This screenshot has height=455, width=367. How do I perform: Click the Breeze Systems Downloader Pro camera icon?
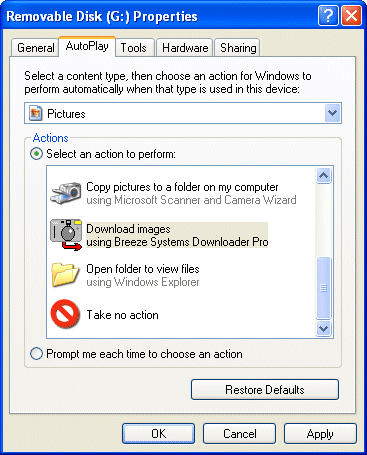pos(66,235)
